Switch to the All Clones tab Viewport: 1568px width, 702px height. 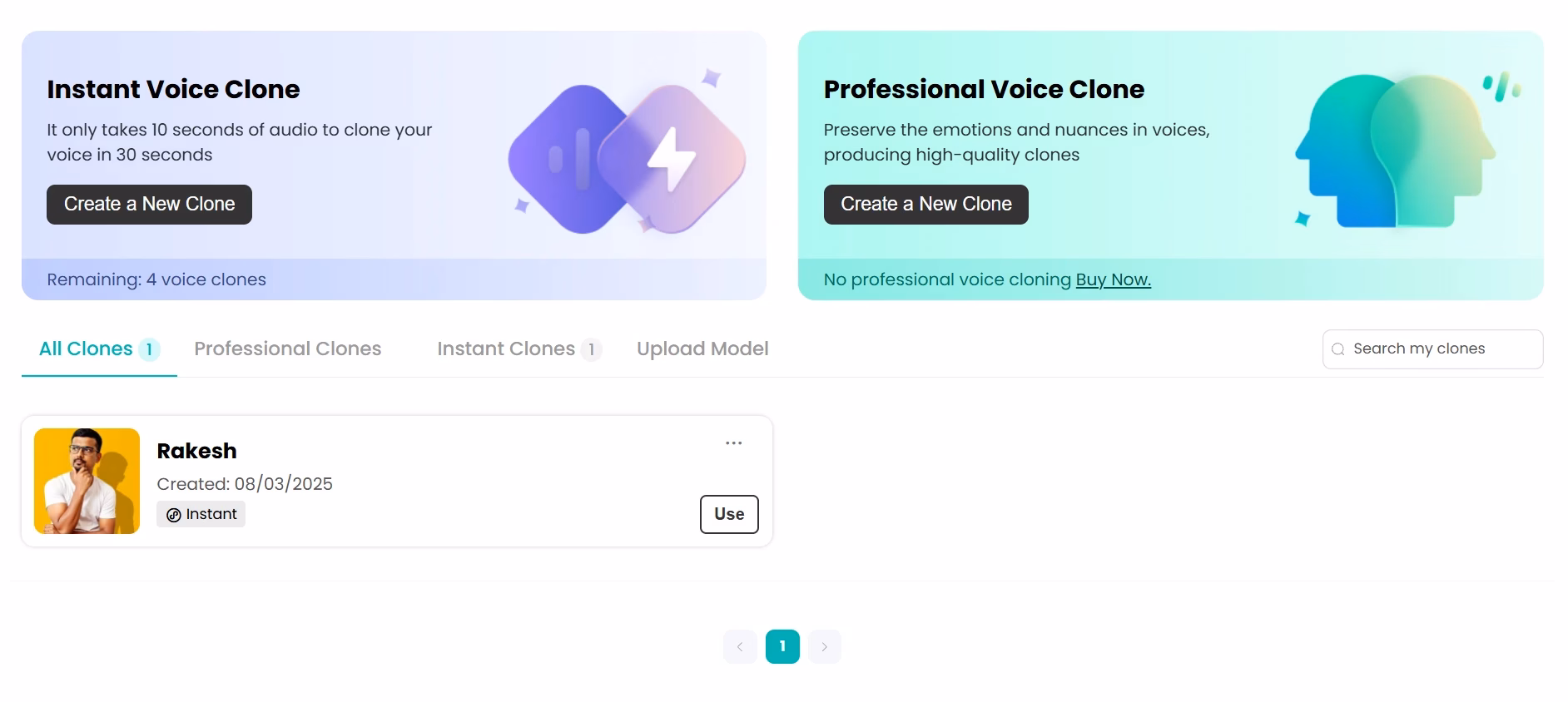point(99,349)
